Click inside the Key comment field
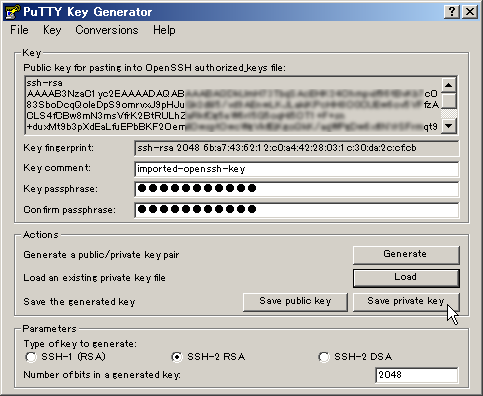483x396 pixels. point(297,169)
